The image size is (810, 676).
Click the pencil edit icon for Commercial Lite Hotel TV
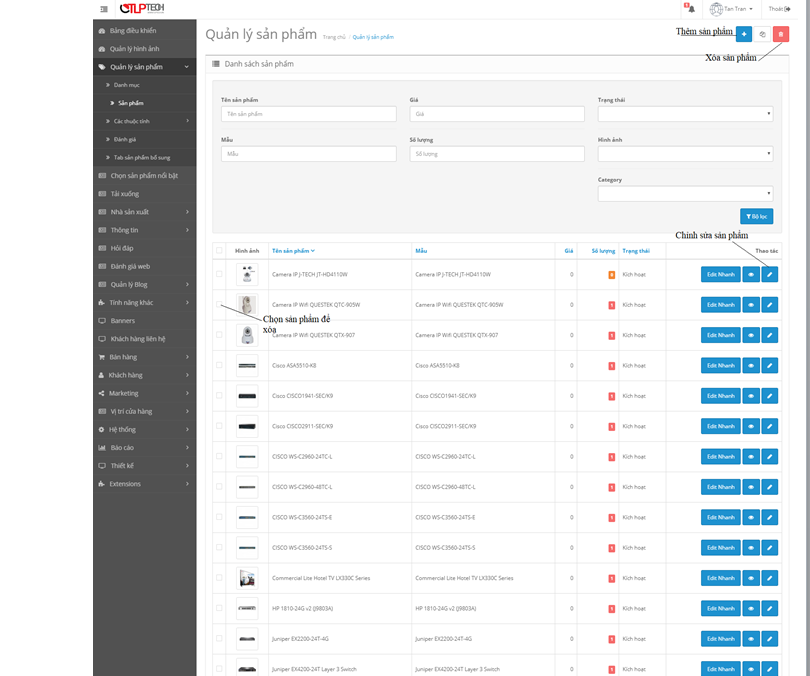pos(770,578)
